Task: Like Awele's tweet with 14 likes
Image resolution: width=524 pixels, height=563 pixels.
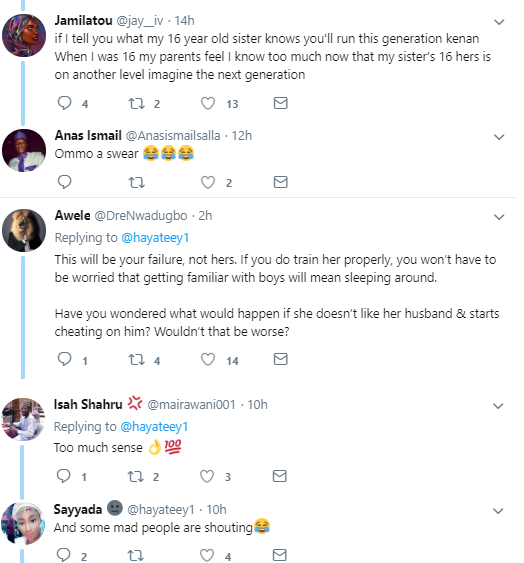Action: coord(208,359)
